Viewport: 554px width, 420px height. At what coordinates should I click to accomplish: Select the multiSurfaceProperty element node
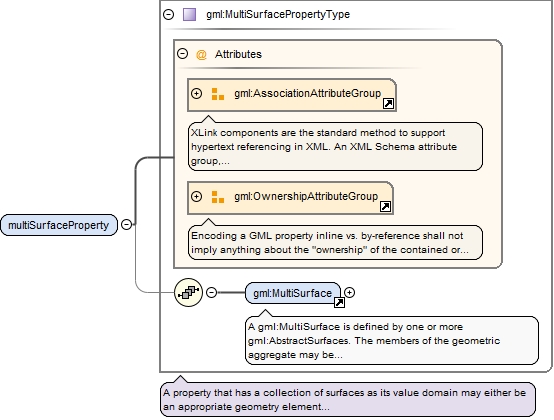click(59, 225)
